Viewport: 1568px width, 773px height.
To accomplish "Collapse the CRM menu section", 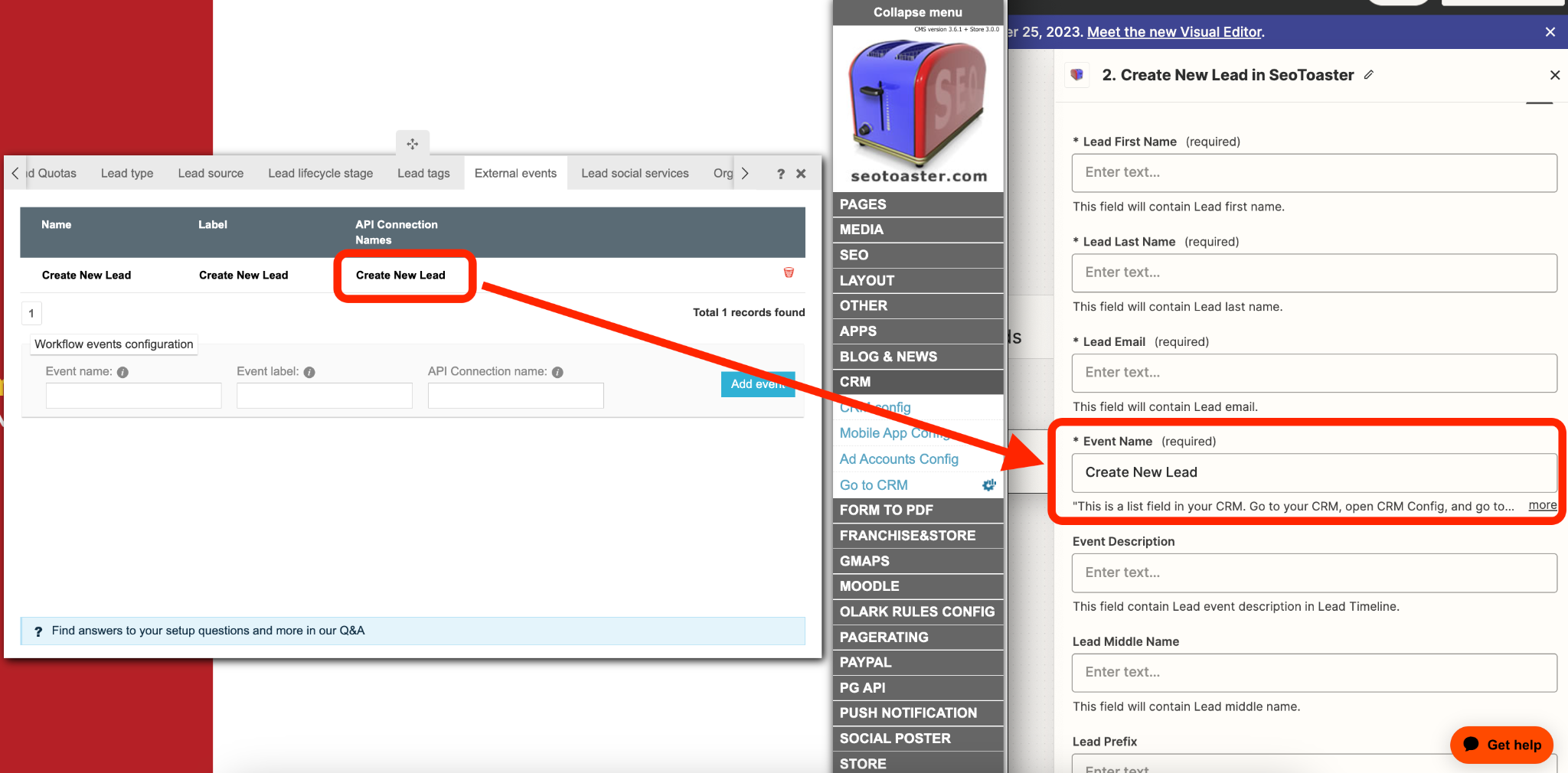I will [918, 382].
